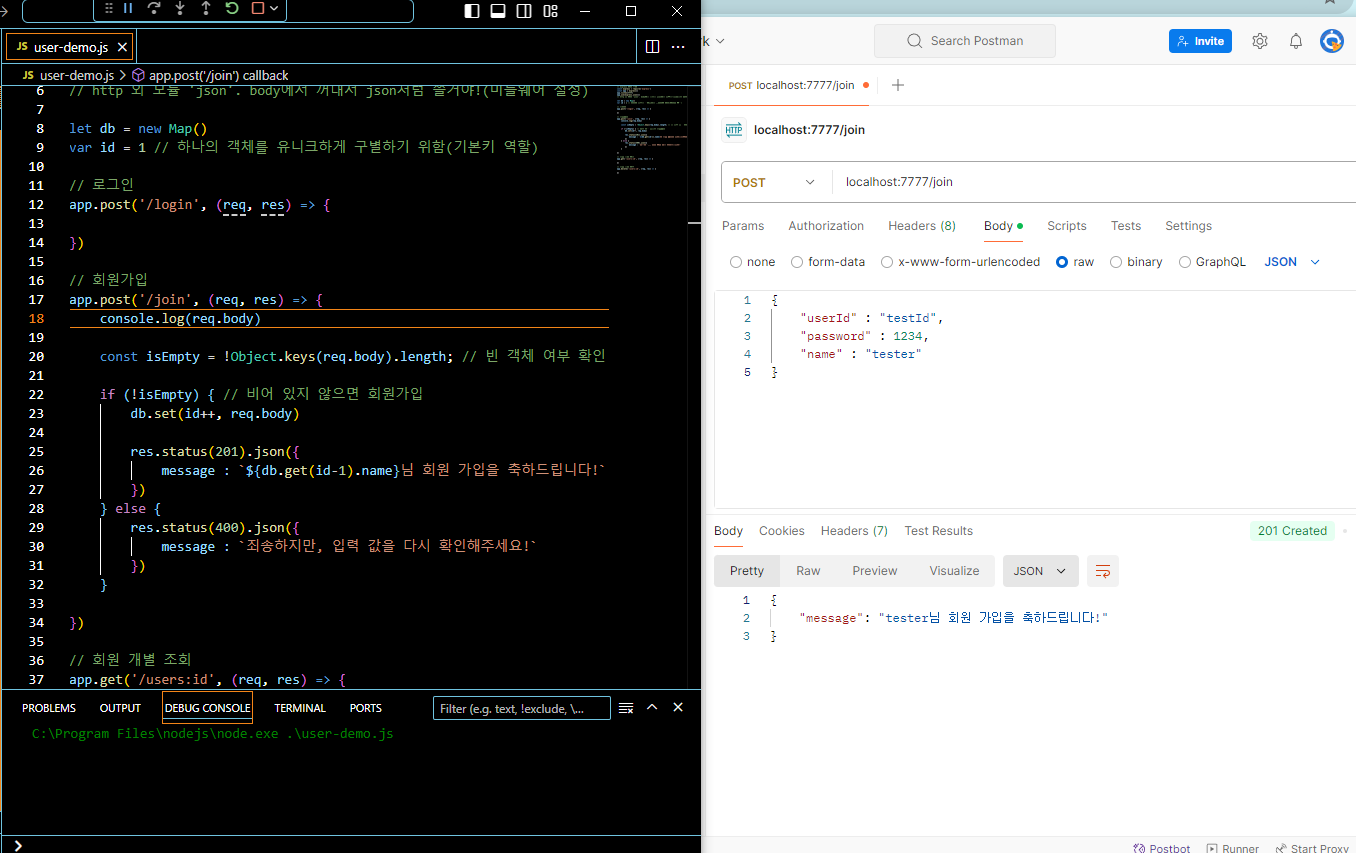Open the blue JSON raw-type dropdown
This screenshot has width=1356, height=853.
tap(1292, 262)
